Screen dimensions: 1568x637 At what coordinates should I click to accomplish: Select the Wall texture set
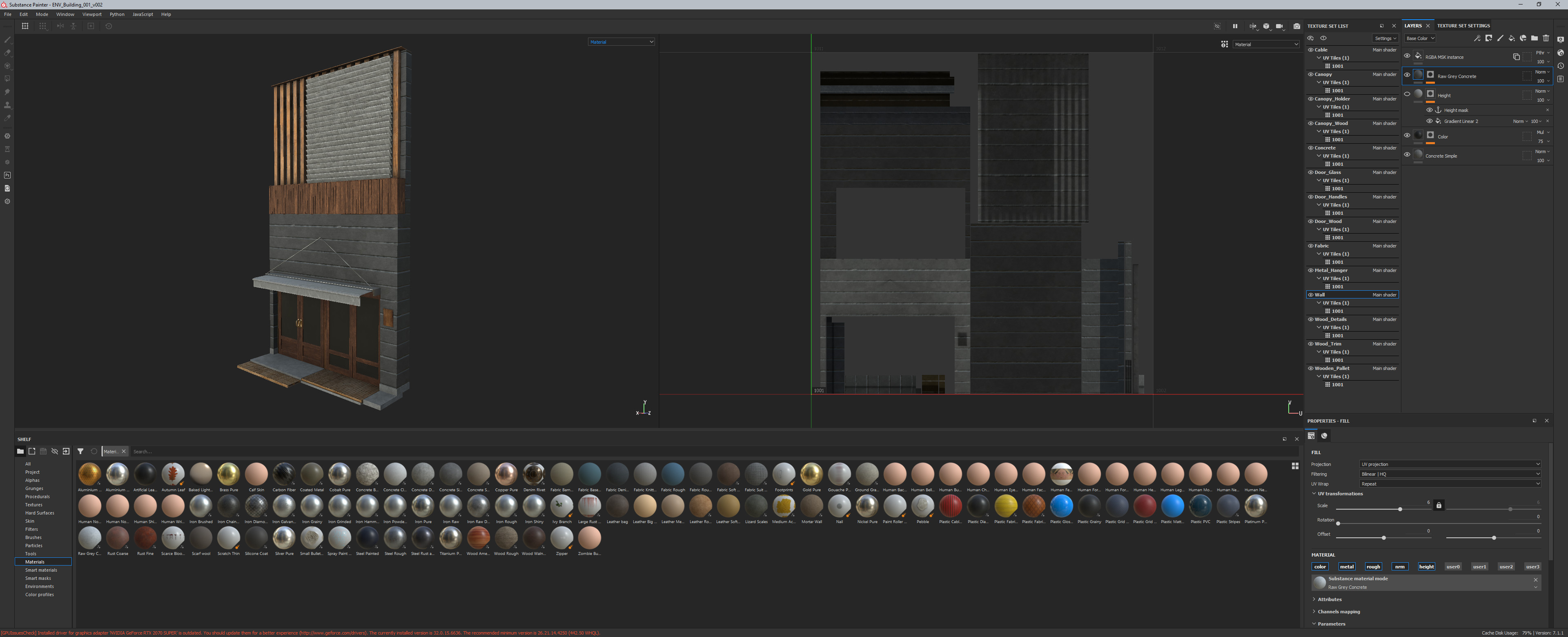coord(1352,295)
